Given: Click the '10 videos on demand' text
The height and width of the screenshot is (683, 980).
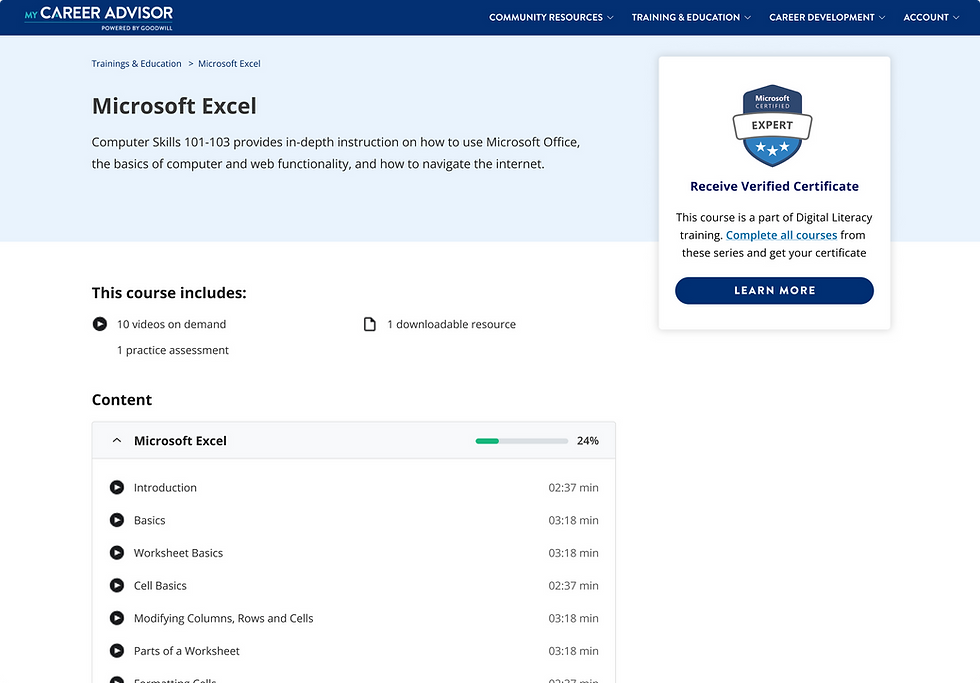Looking at the screenshot, I should (x=171, y=324).
